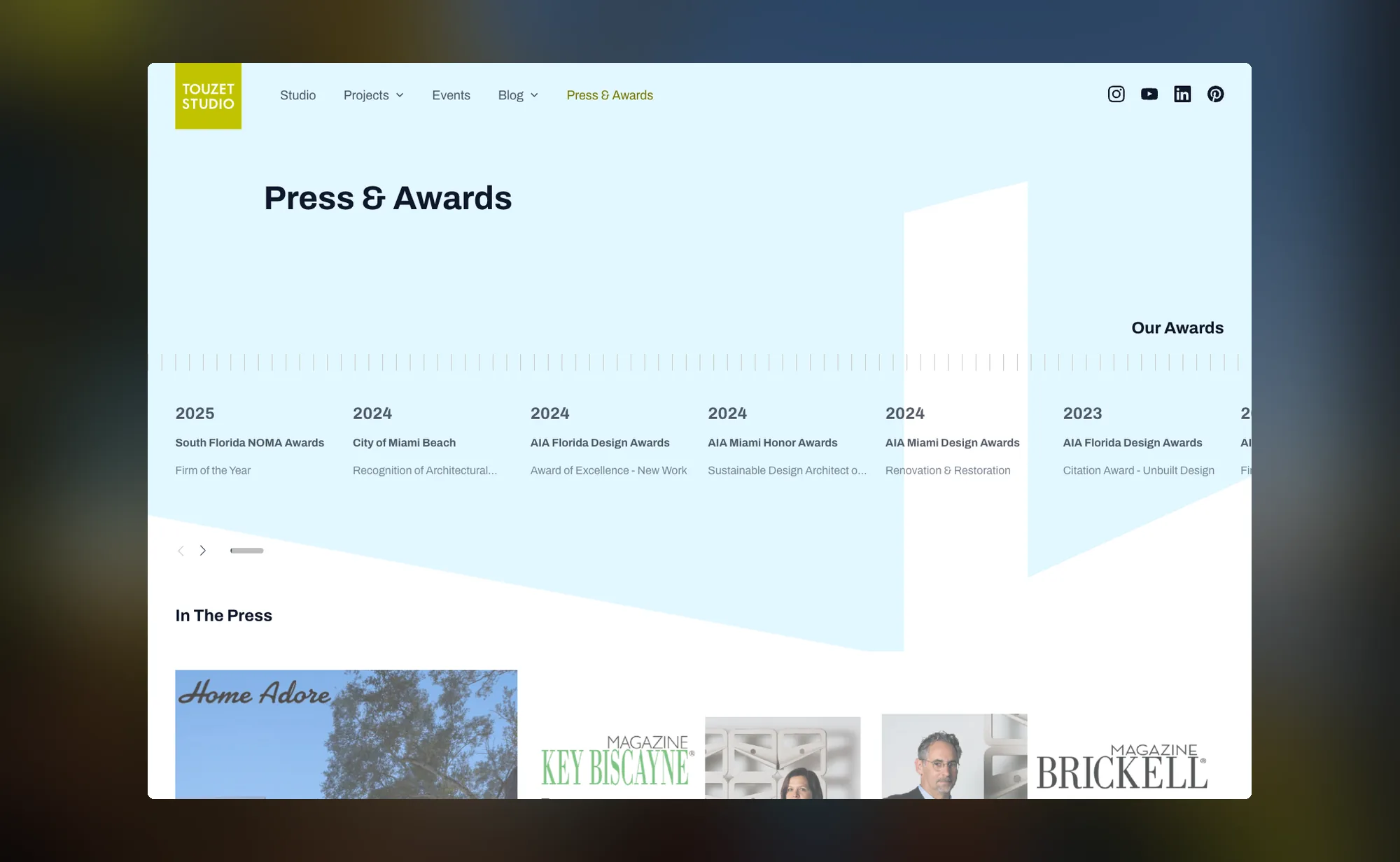1400x862 pixels.
Task: Click the Our Awards heading
Action: point(1177,327)
